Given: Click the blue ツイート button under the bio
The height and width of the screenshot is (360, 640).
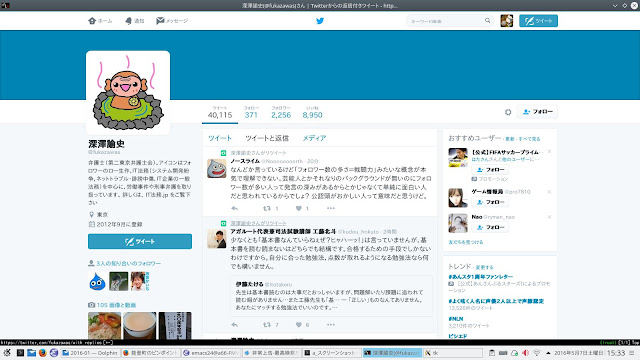Looking at the screenshot, I should [x=140, y=241].
